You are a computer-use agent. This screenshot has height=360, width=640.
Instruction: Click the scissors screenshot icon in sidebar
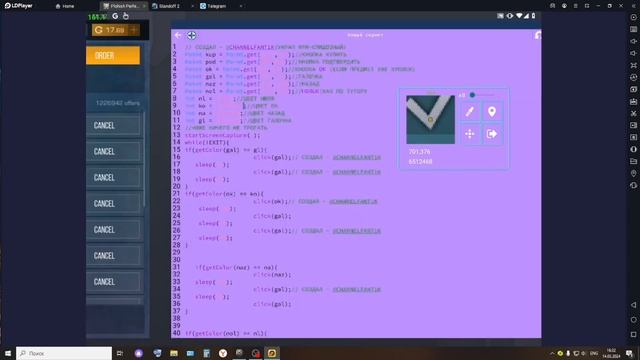click(x=633, y=113)
